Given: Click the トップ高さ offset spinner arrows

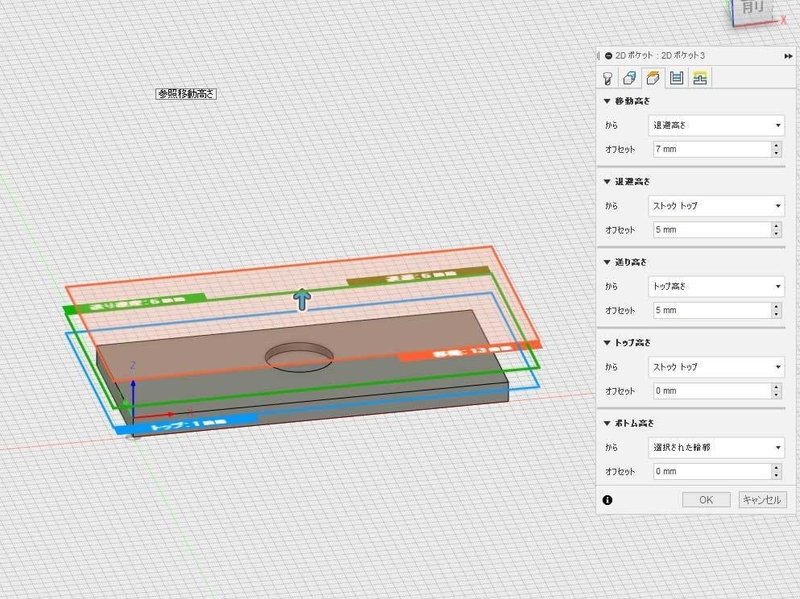Looking at the screenshot, I should pyautogui.click(x=777, y=391).
